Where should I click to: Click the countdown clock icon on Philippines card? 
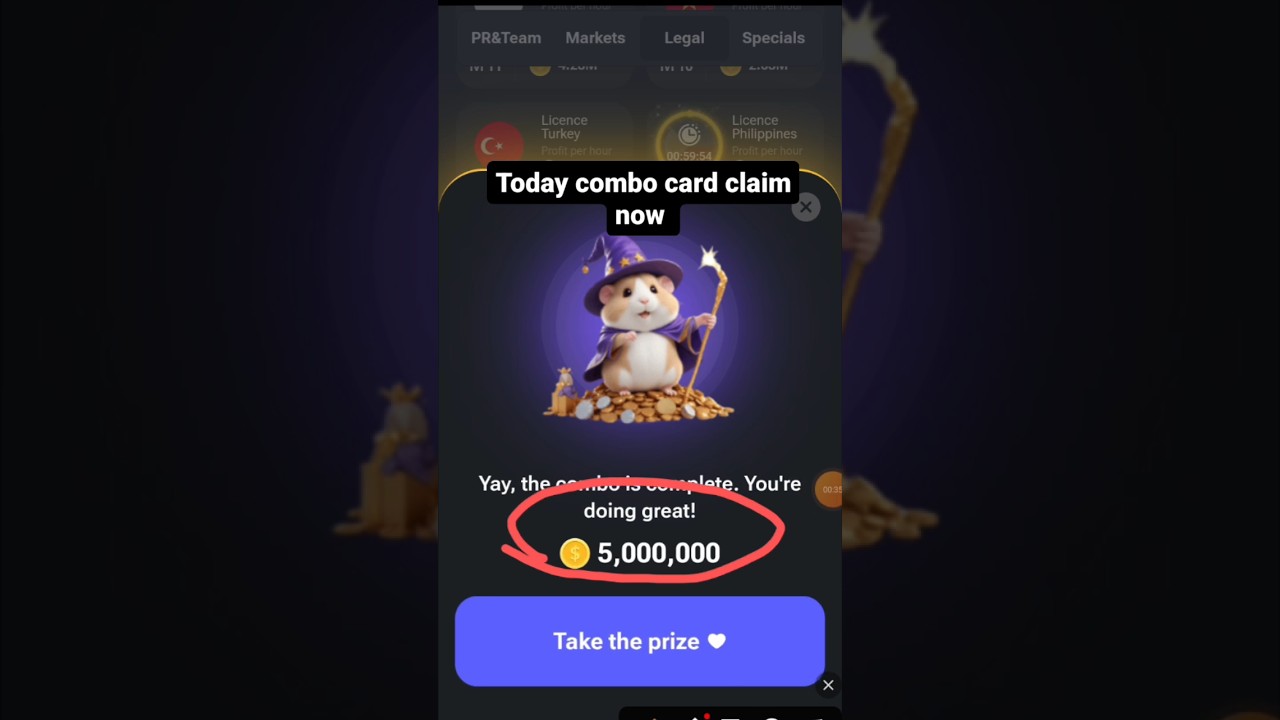(689, 135)
